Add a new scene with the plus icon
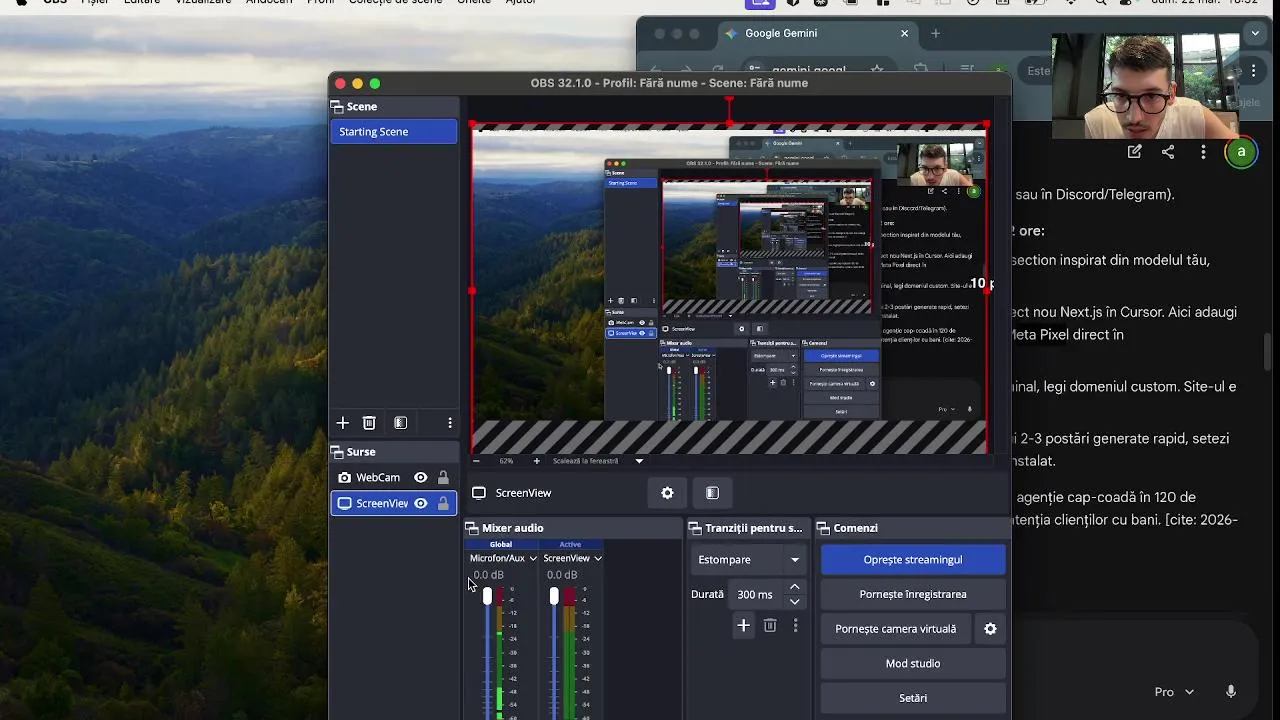 pos(343,423)
